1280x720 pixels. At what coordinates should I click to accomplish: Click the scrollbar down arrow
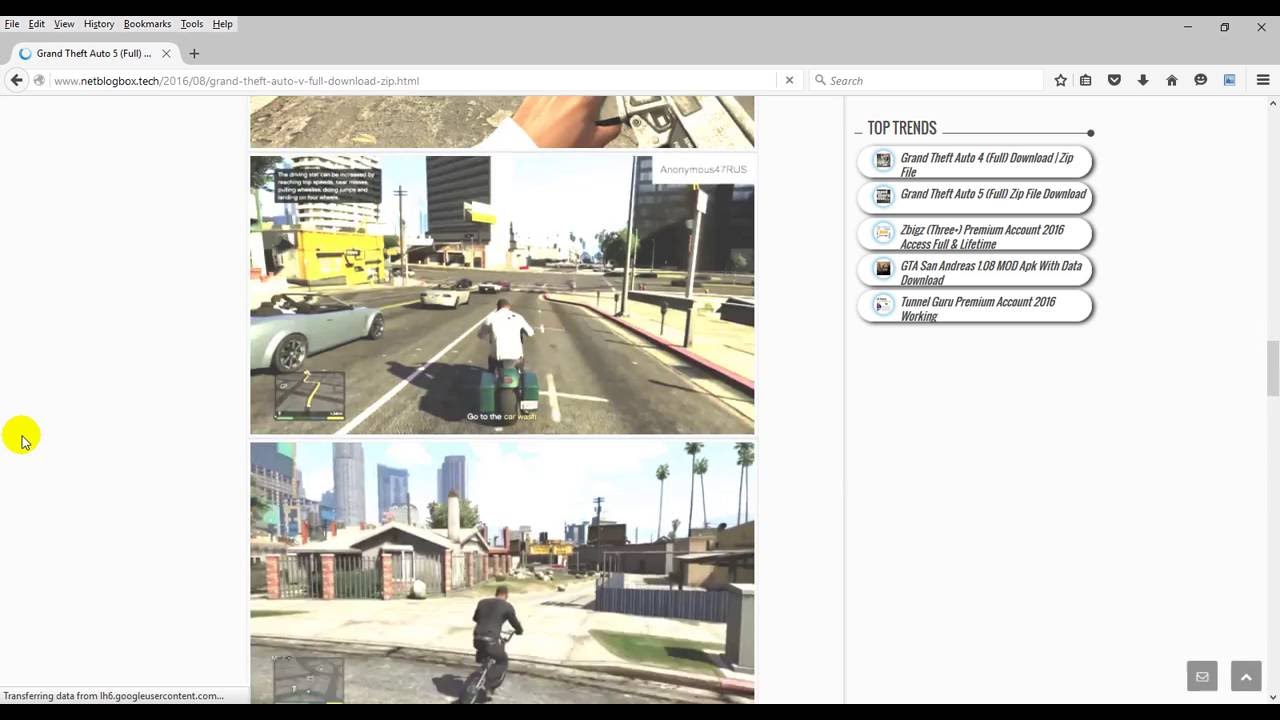pyautogui.click(x=1273, y=696)
